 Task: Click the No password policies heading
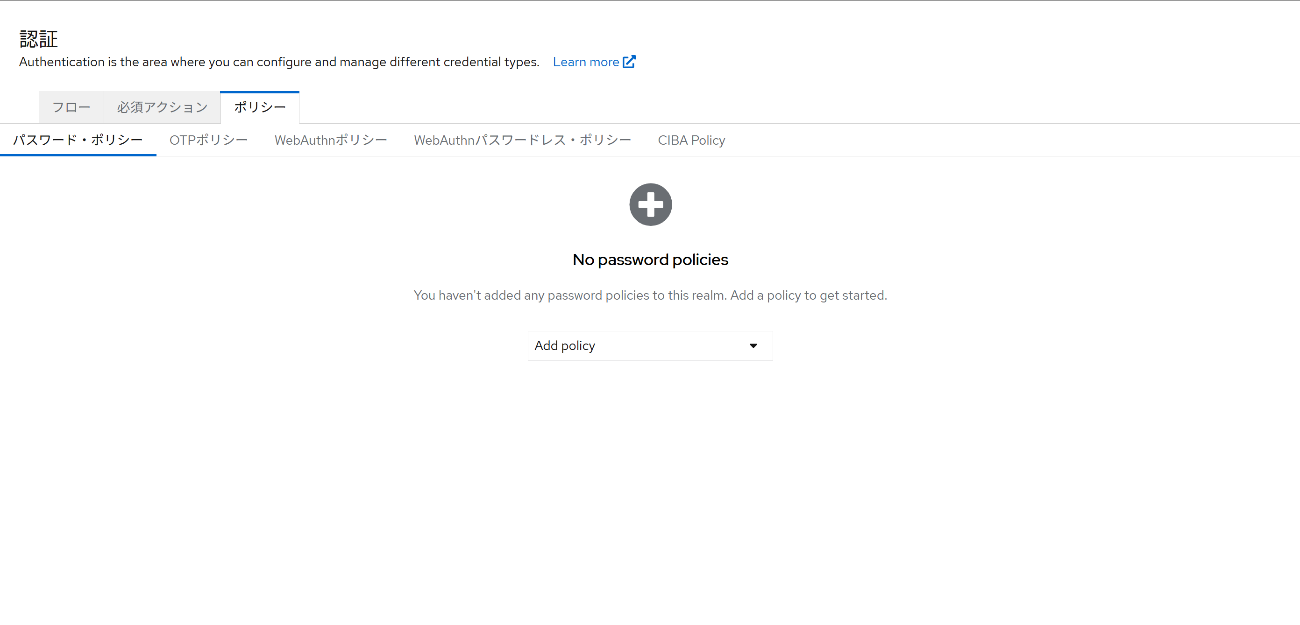650,260
